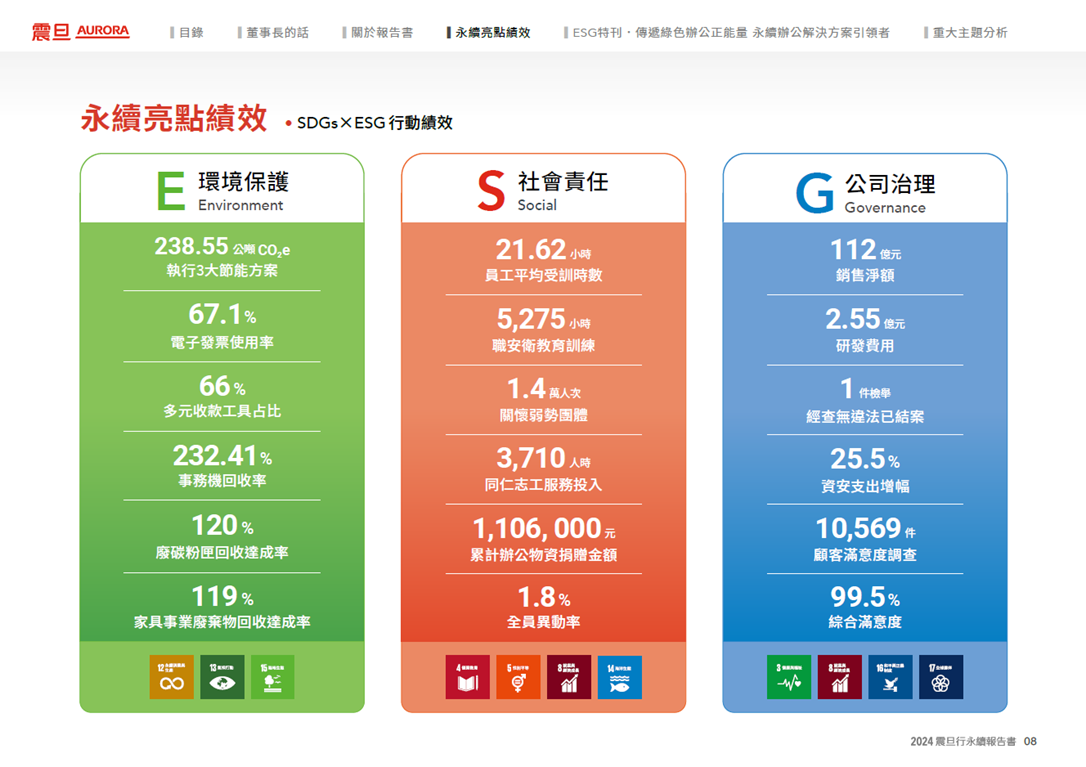This screenshot has height=767, width=1086.
Task: Click the 社會責任 Social heading
Action: [x=563, y=191]
